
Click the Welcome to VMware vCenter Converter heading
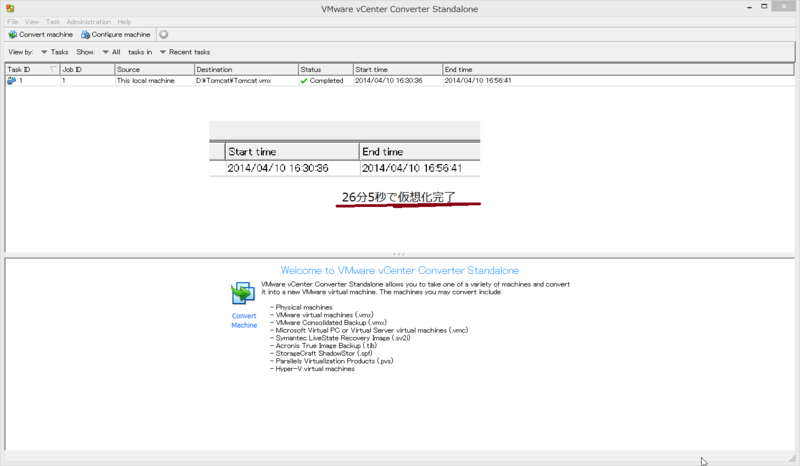[400, 271]
